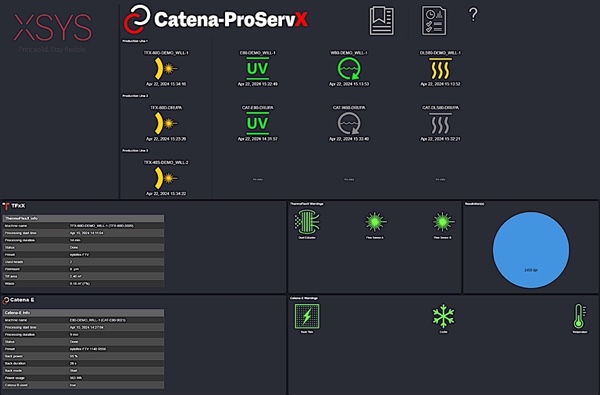Select the green washer icon in Production Line 1

[x=349, y=69]
